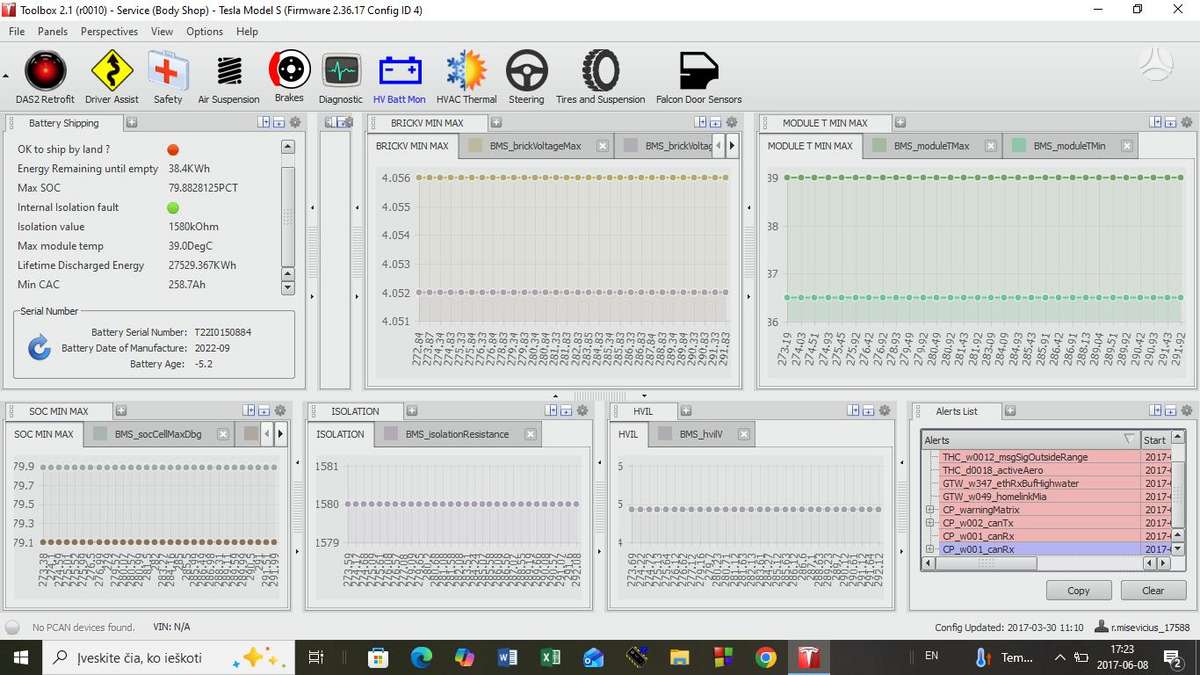Open BRICKV MIN MAX panel settings gear
This screenshot has width=1200, height=675.
tap(734, 123)
